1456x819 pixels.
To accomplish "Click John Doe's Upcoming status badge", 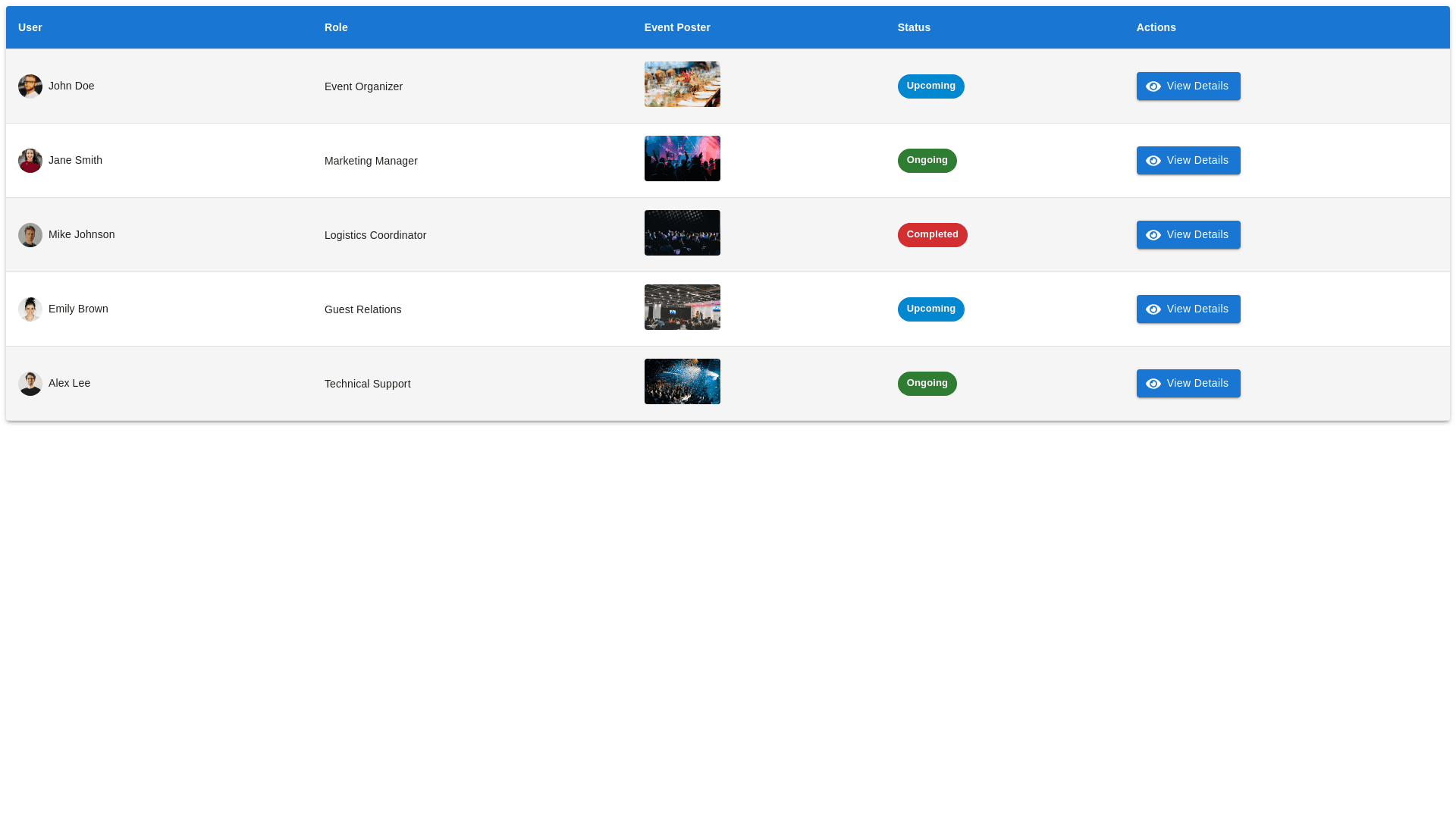I will [x=930, y=86].
